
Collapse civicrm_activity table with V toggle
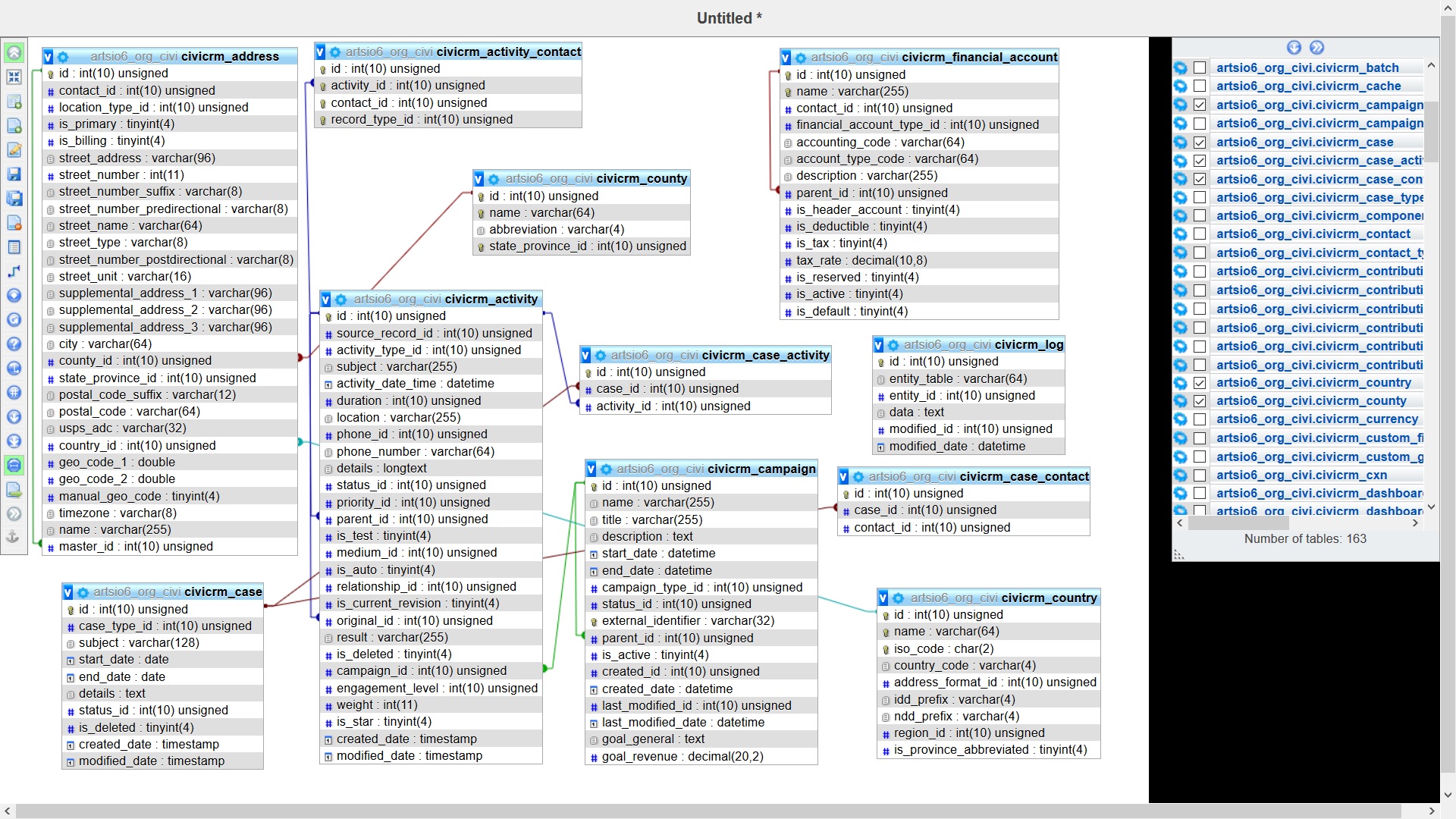pos(326,300)
